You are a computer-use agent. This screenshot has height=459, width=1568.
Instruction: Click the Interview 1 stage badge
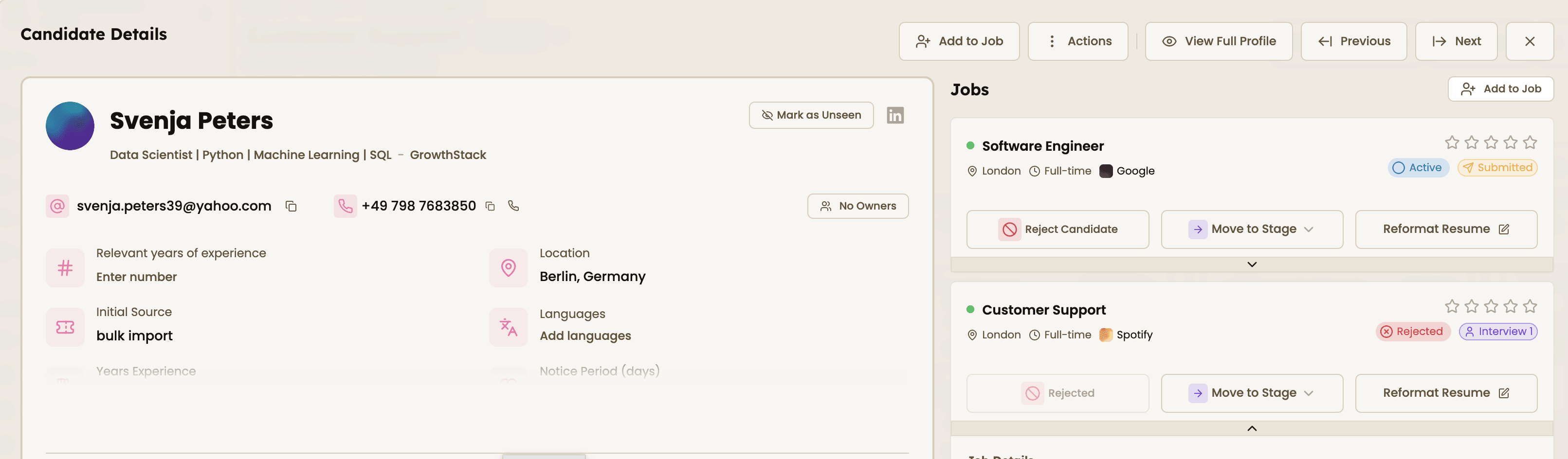(1498, 331)
